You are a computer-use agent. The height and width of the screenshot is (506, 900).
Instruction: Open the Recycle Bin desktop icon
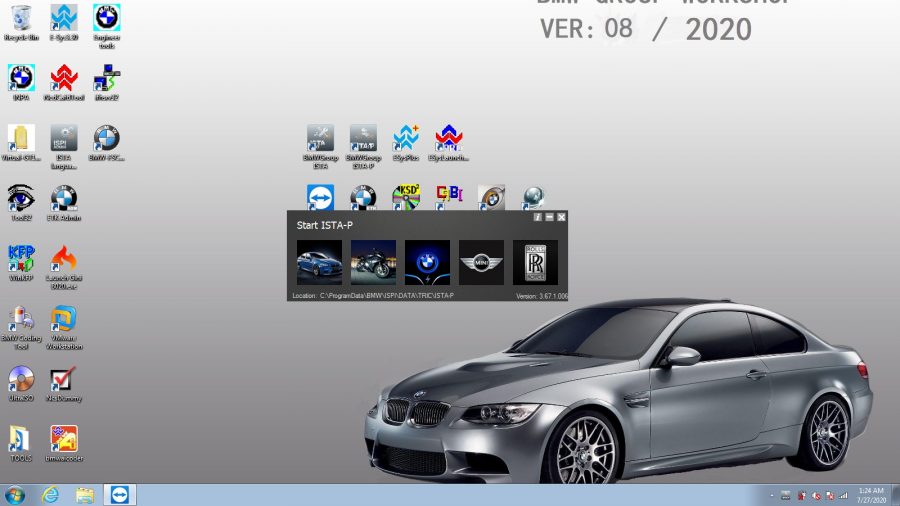click(21, 23)
